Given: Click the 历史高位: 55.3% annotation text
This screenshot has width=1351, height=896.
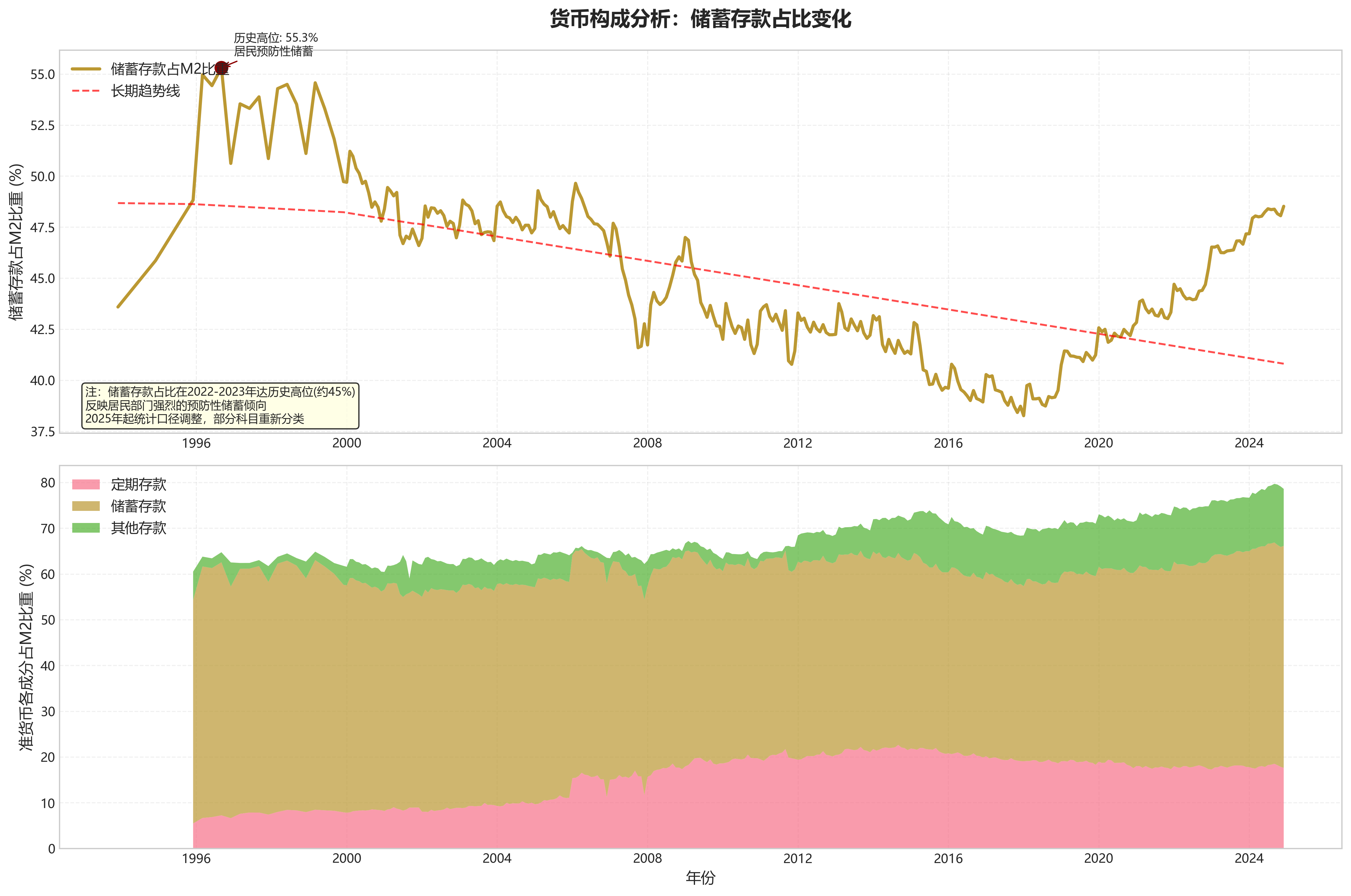Looking at the screenshot, I should pos(275,38).
